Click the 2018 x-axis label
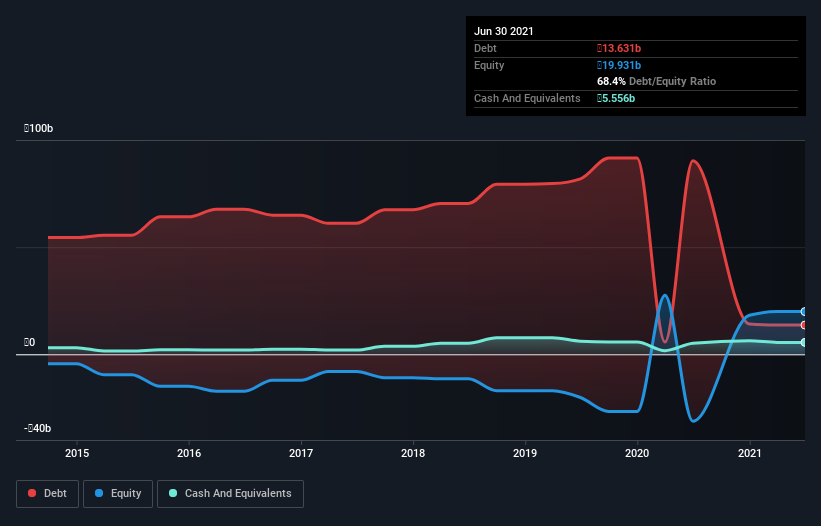 tap(413, 453)
